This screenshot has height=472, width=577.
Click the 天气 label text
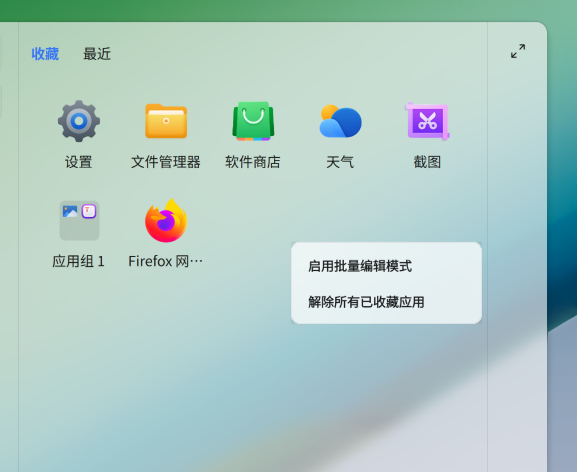[x=340, y=162]
